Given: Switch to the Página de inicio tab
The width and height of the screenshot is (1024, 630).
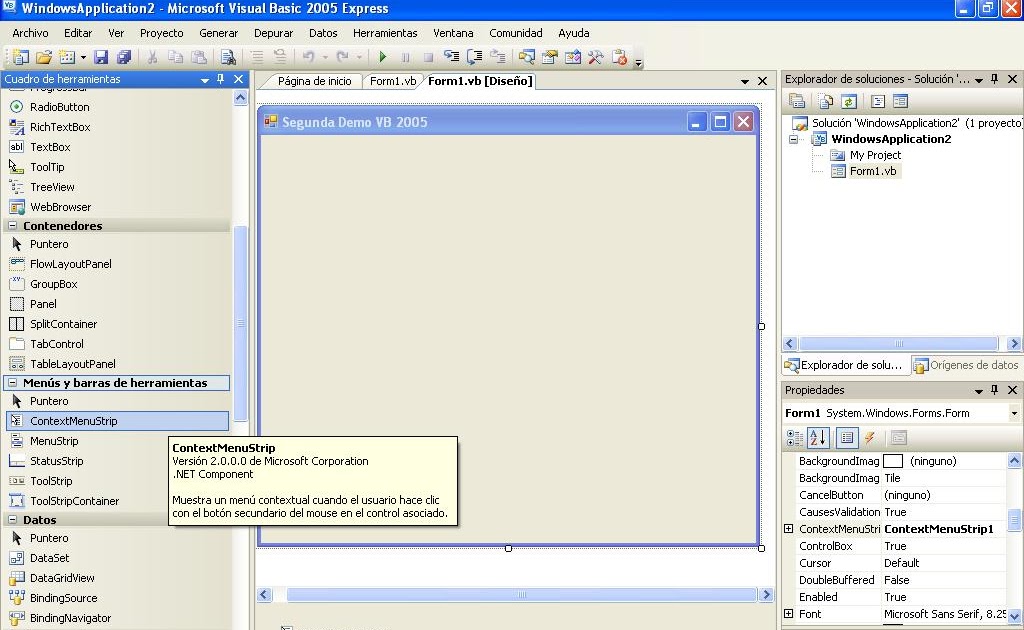Looking at the screenshot, I should pos(314,81).
